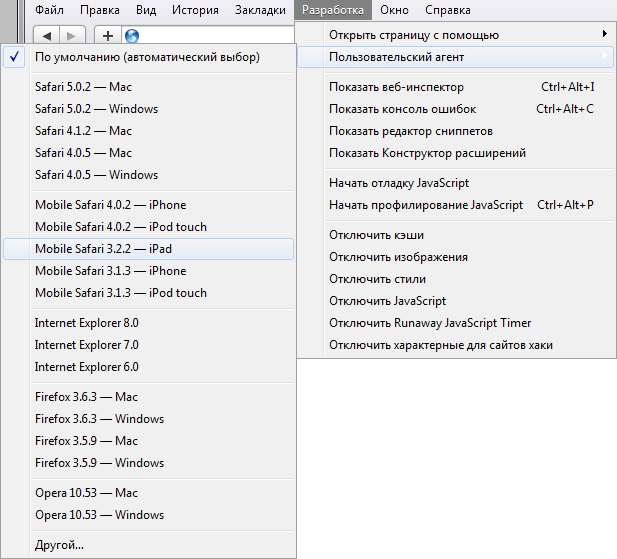Viewport: 617px width, 559px height.
Task: Click 'Другой...' to set custom agent
Action: (59, 545)
